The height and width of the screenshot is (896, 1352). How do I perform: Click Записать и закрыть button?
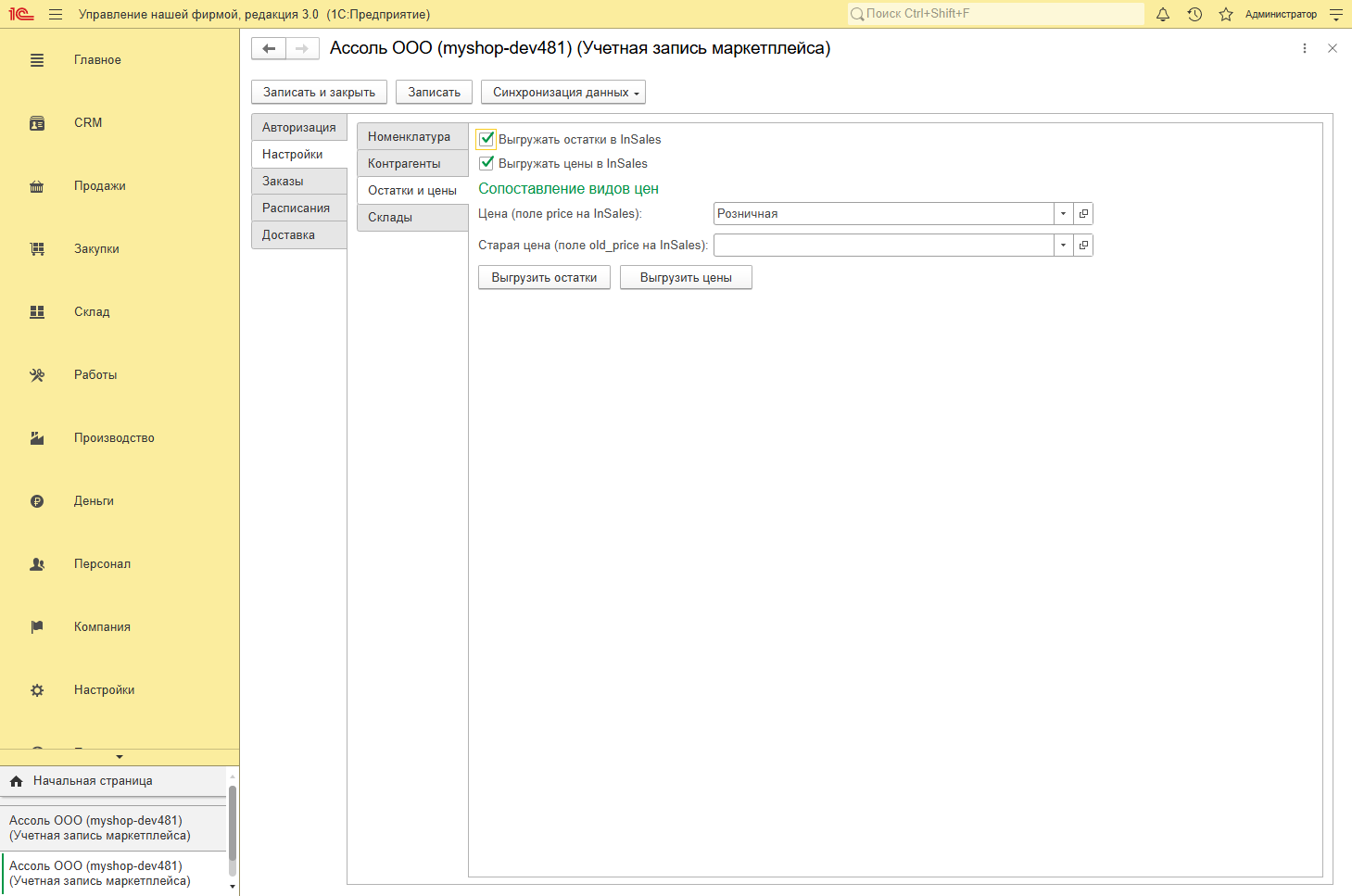[320, 93]
